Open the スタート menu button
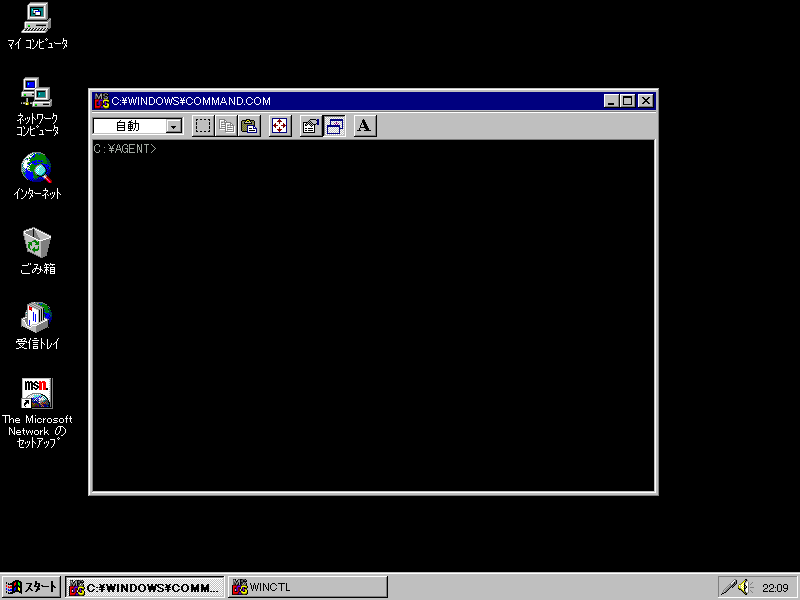Viewport: 800px width, 600px height. pos(32,587)
